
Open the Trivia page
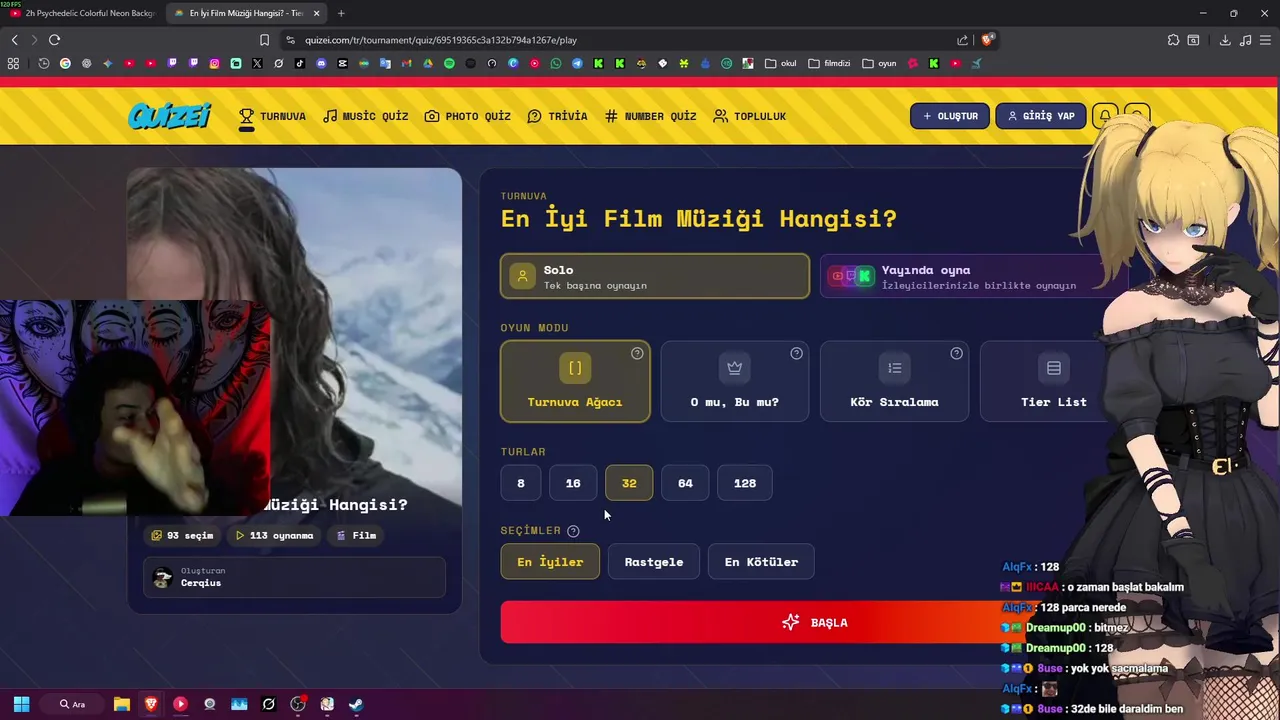click(557, 116)
